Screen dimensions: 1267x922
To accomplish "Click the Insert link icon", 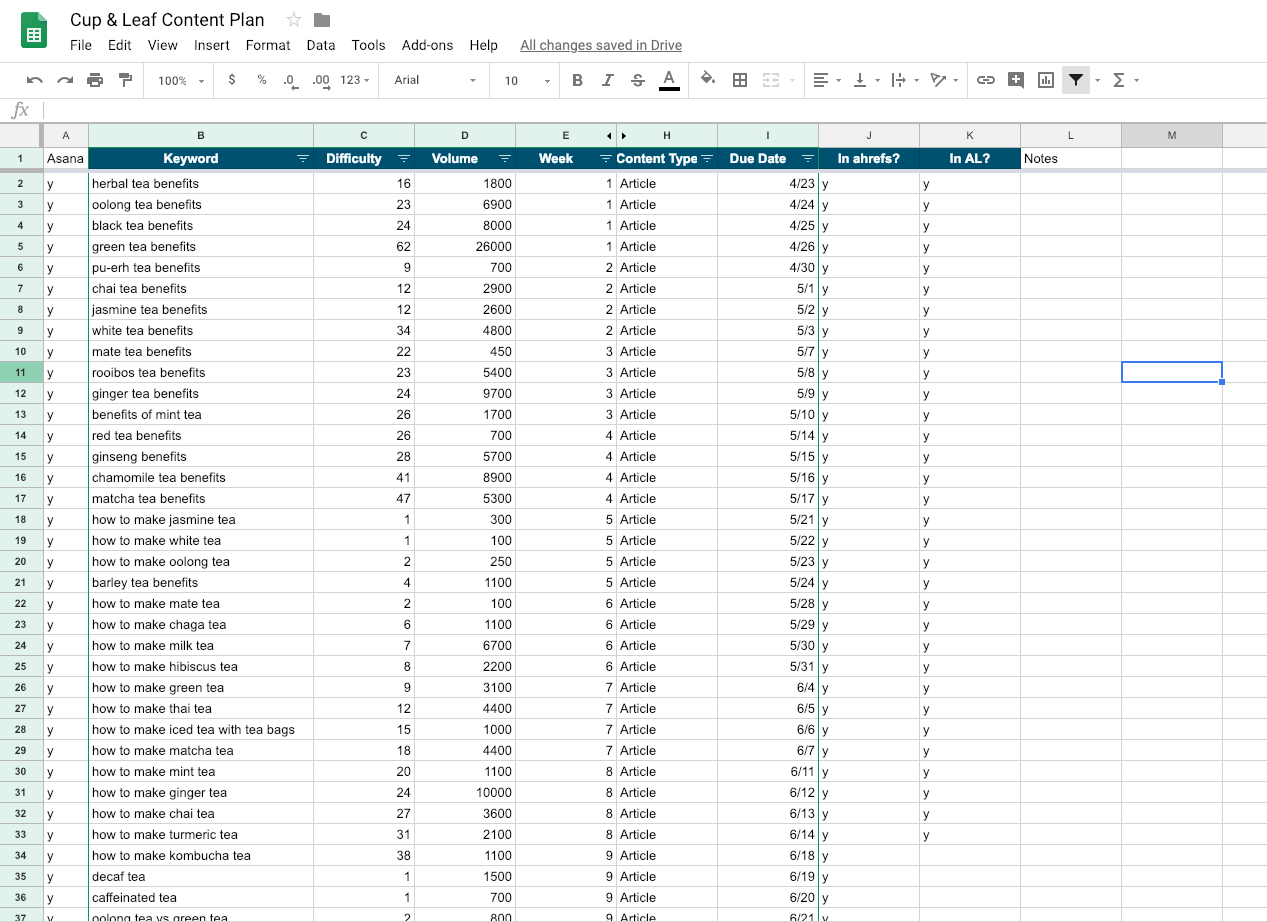I will [986, 80].
